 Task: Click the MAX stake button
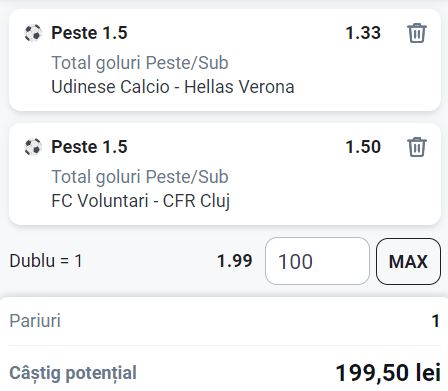(408, 261)
